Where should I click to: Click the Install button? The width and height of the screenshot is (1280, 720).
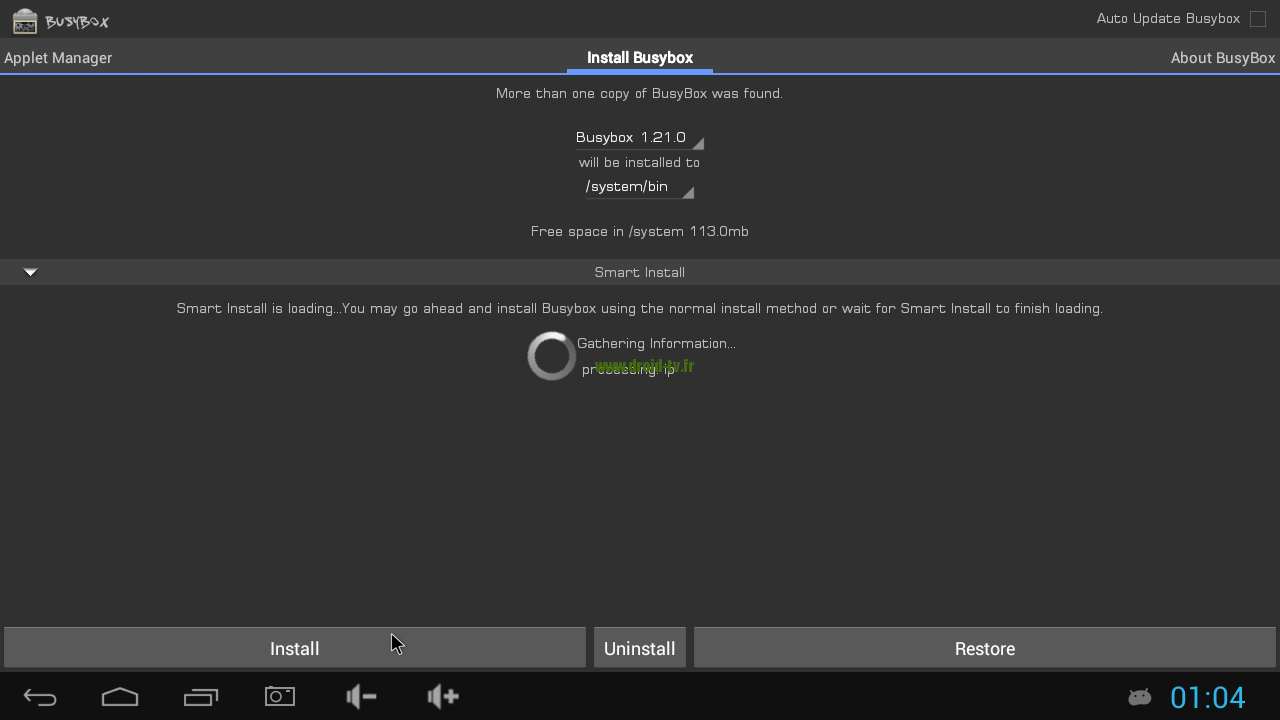(295, 648)
